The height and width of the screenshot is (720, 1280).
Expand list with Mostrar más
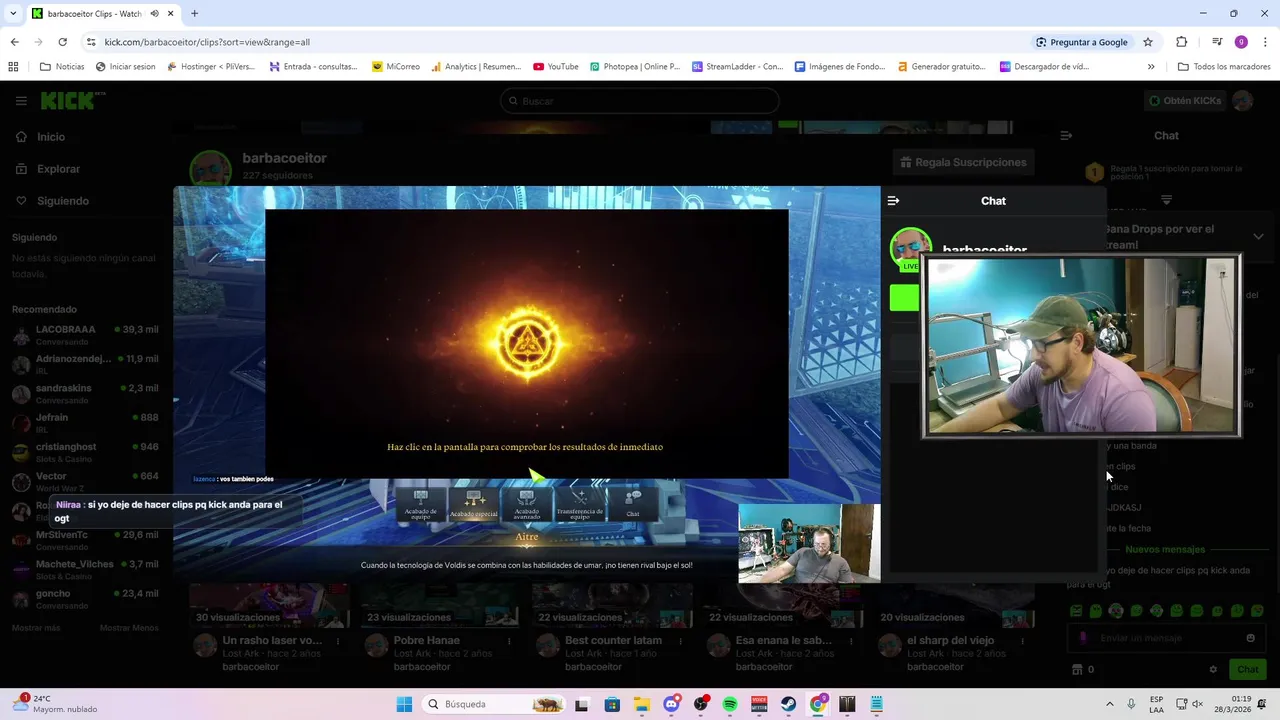[36, 628]
